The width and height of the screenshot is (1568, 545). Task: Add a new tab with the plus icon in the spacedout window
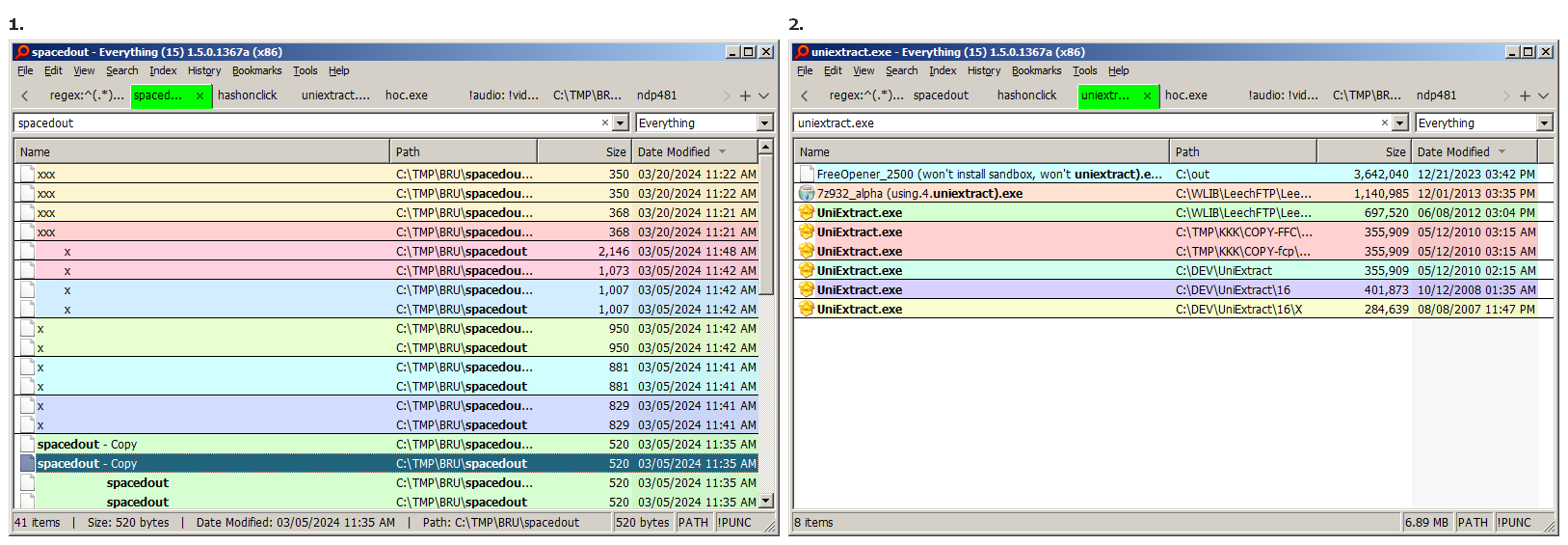point(745,95)
